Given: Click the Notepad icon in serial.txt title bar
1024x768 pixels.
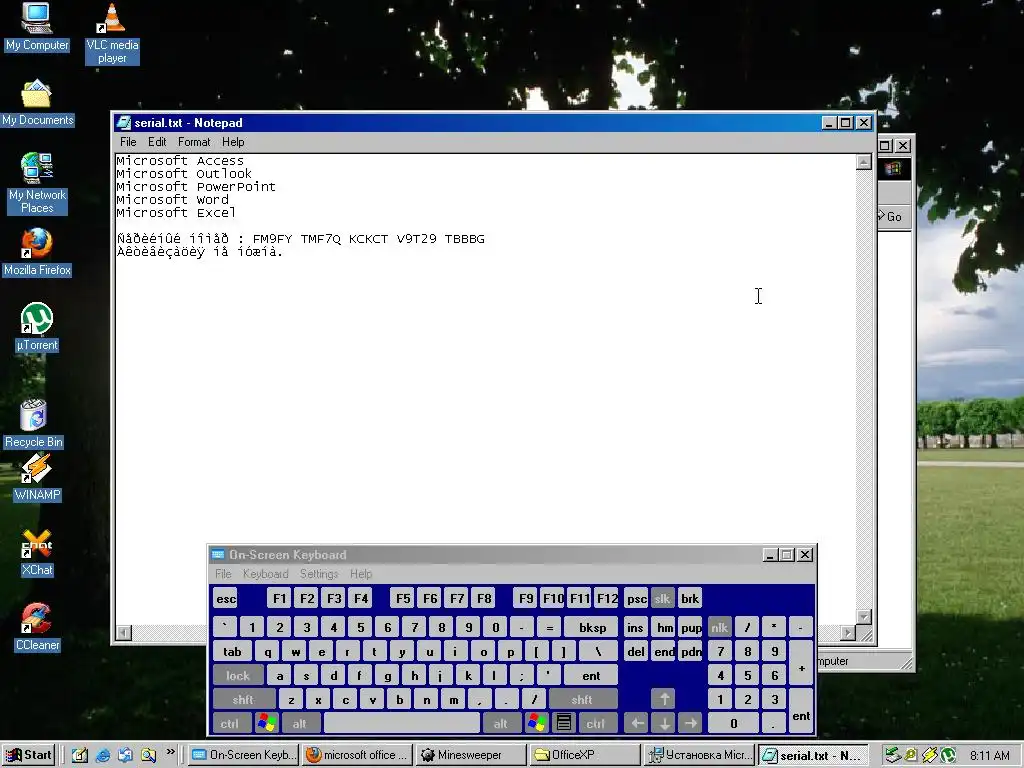Looking at the screenshot, I should [123, 123].
